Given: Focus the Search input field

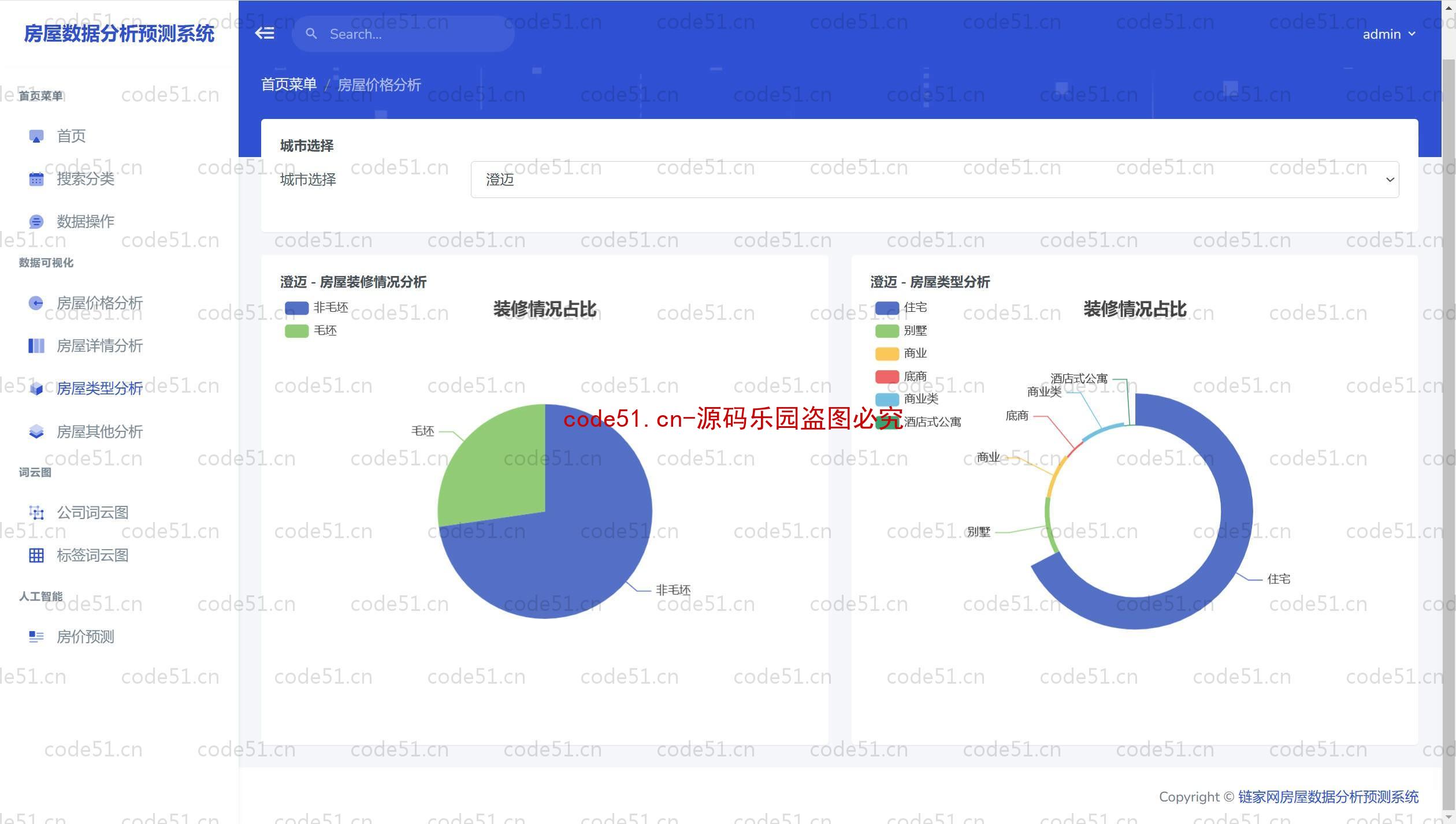Looking at the screenshot, I should 403,34.
